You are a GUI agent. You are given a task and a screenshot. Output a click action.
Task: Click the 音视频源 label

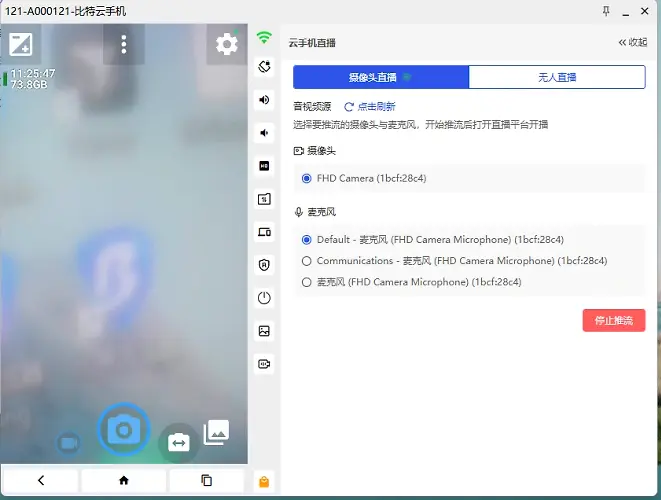pyautogui.click(x=312, y=107)
